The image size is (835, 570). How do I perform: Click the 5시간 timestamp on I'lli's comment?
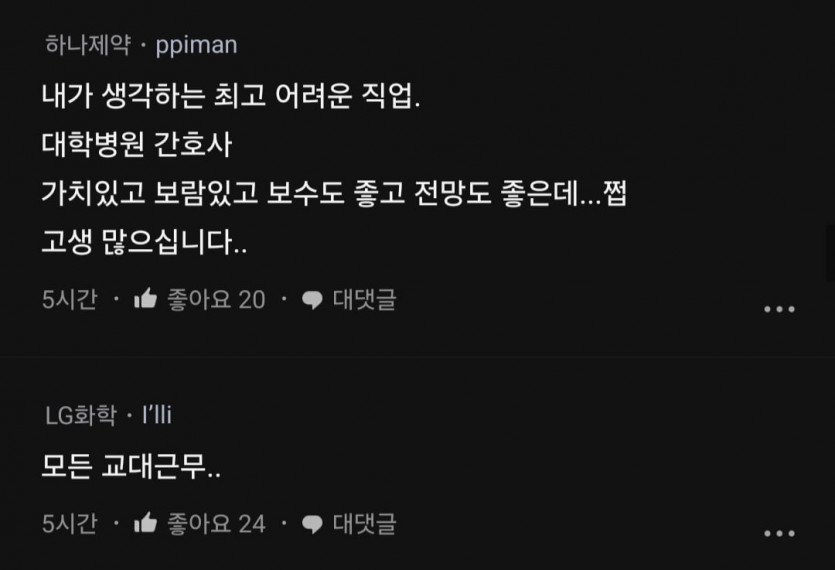70,524
